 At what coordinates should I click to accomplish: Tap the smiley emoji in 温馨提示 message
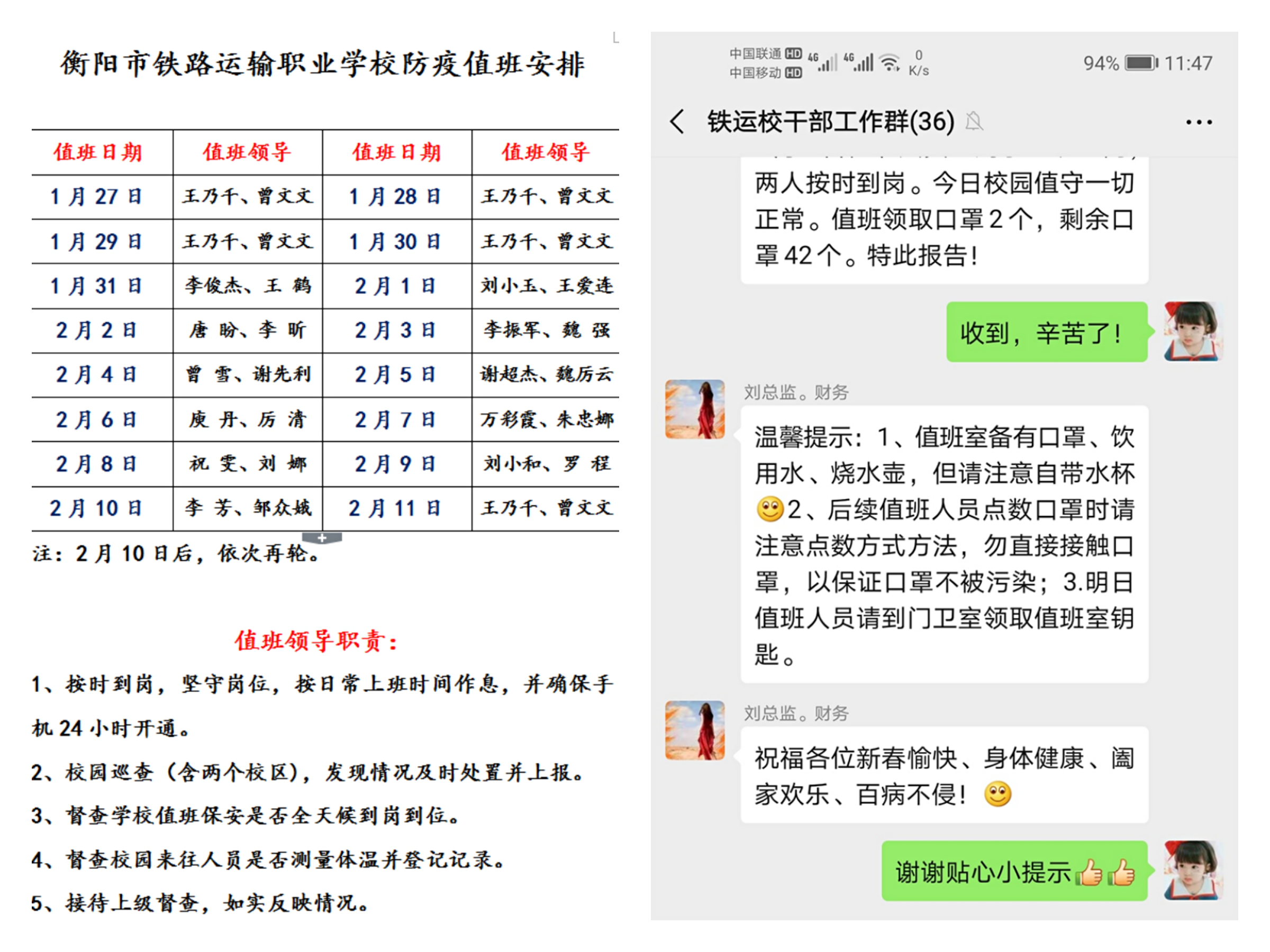coord(770,508)
